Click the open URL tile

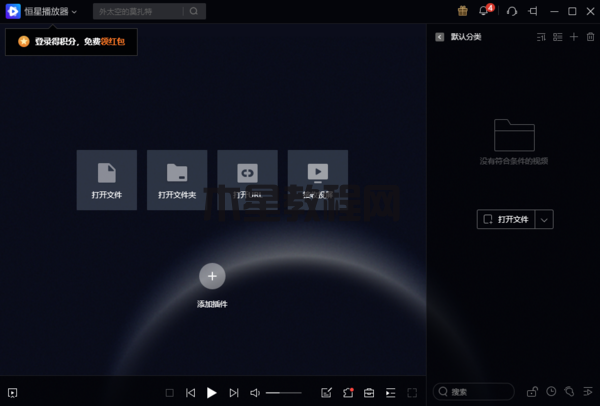(x=248, y=180)
